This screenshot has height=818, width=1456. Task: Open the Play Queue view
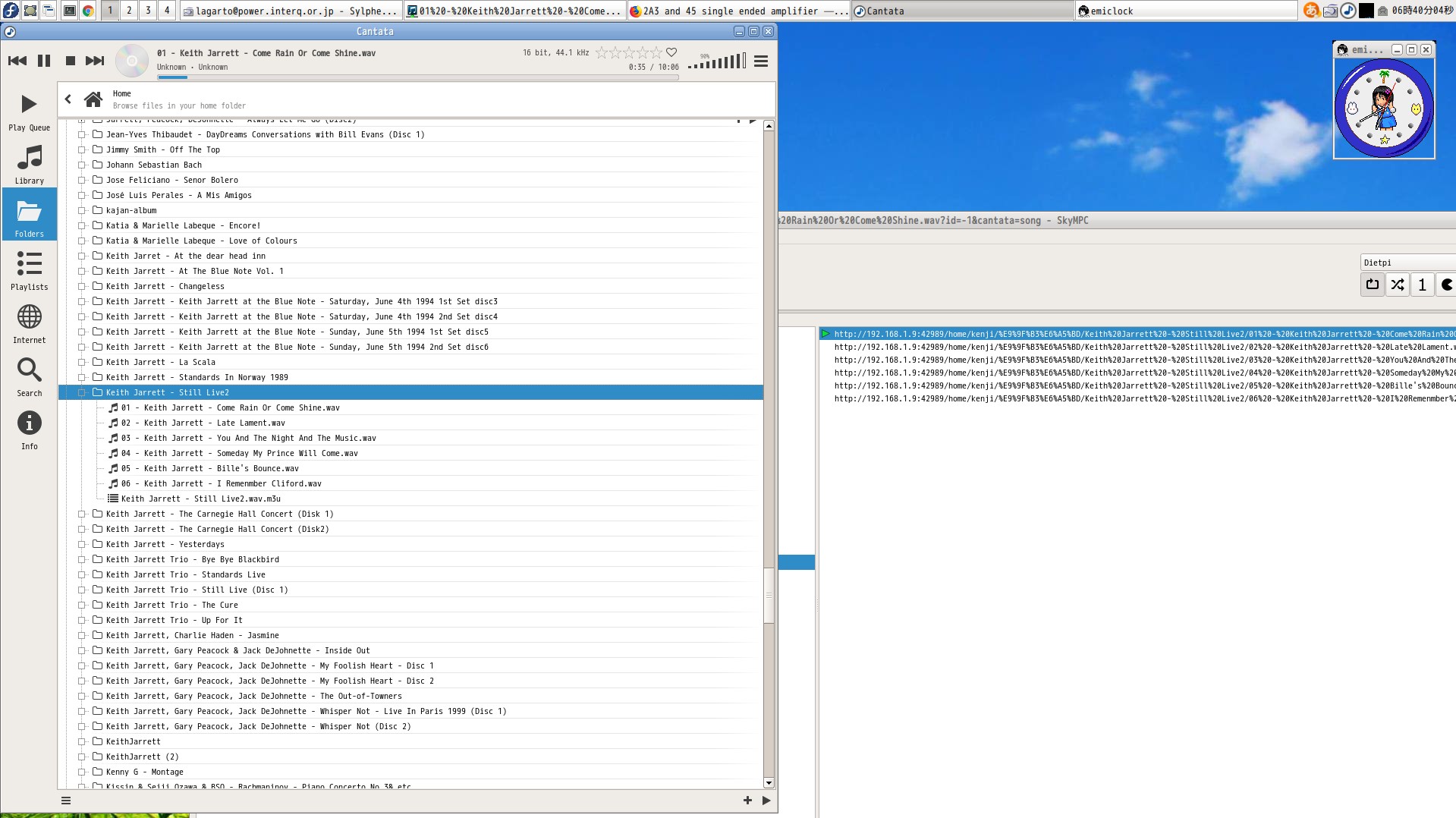point(29,111)
